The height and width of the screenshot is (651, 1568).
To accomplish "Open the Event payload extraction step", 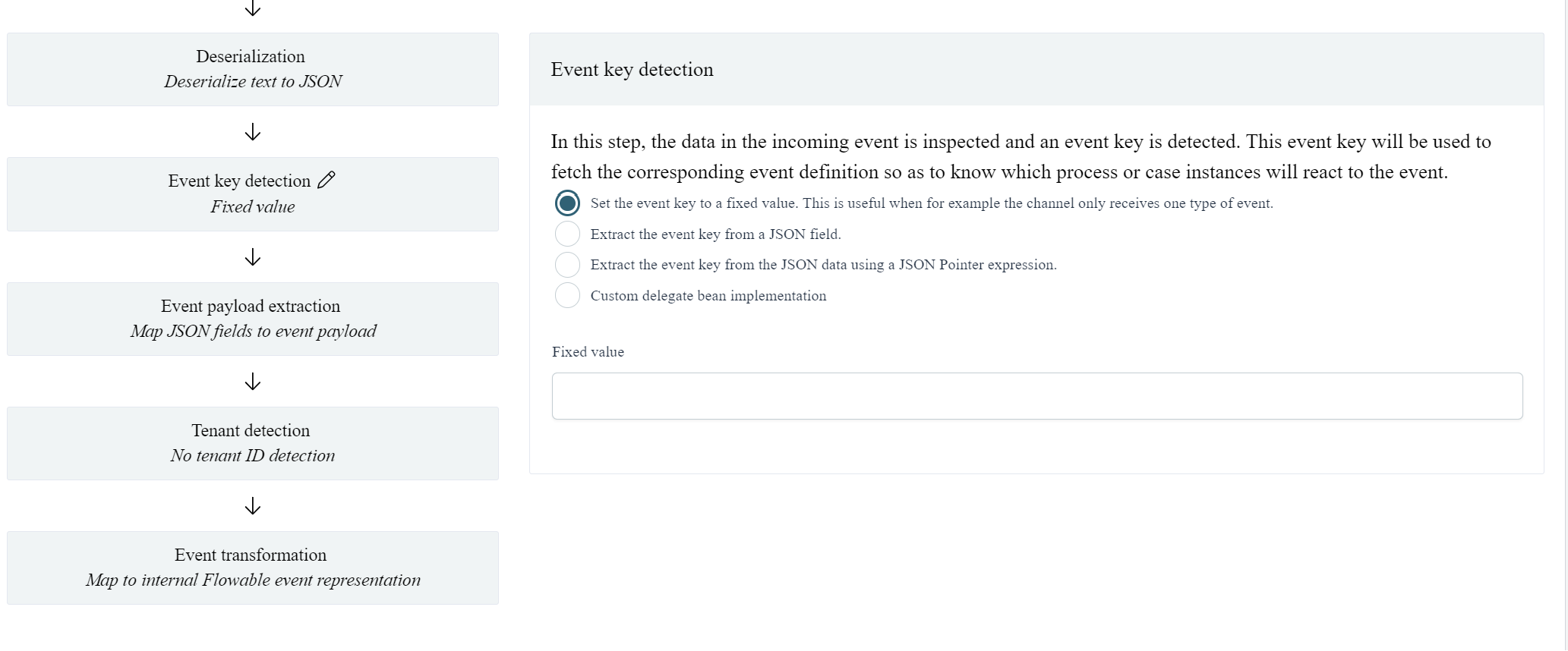I will [253, 319].
